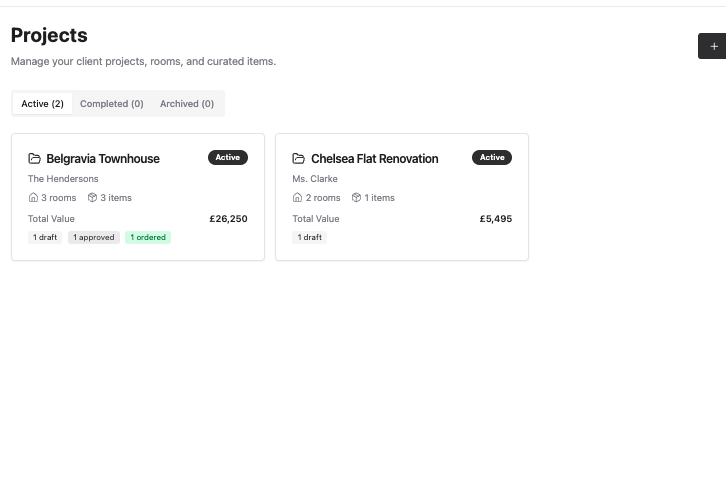Click the 1 draft tag on Chelsea Flat
726x481 pixels.
(310, 238)
